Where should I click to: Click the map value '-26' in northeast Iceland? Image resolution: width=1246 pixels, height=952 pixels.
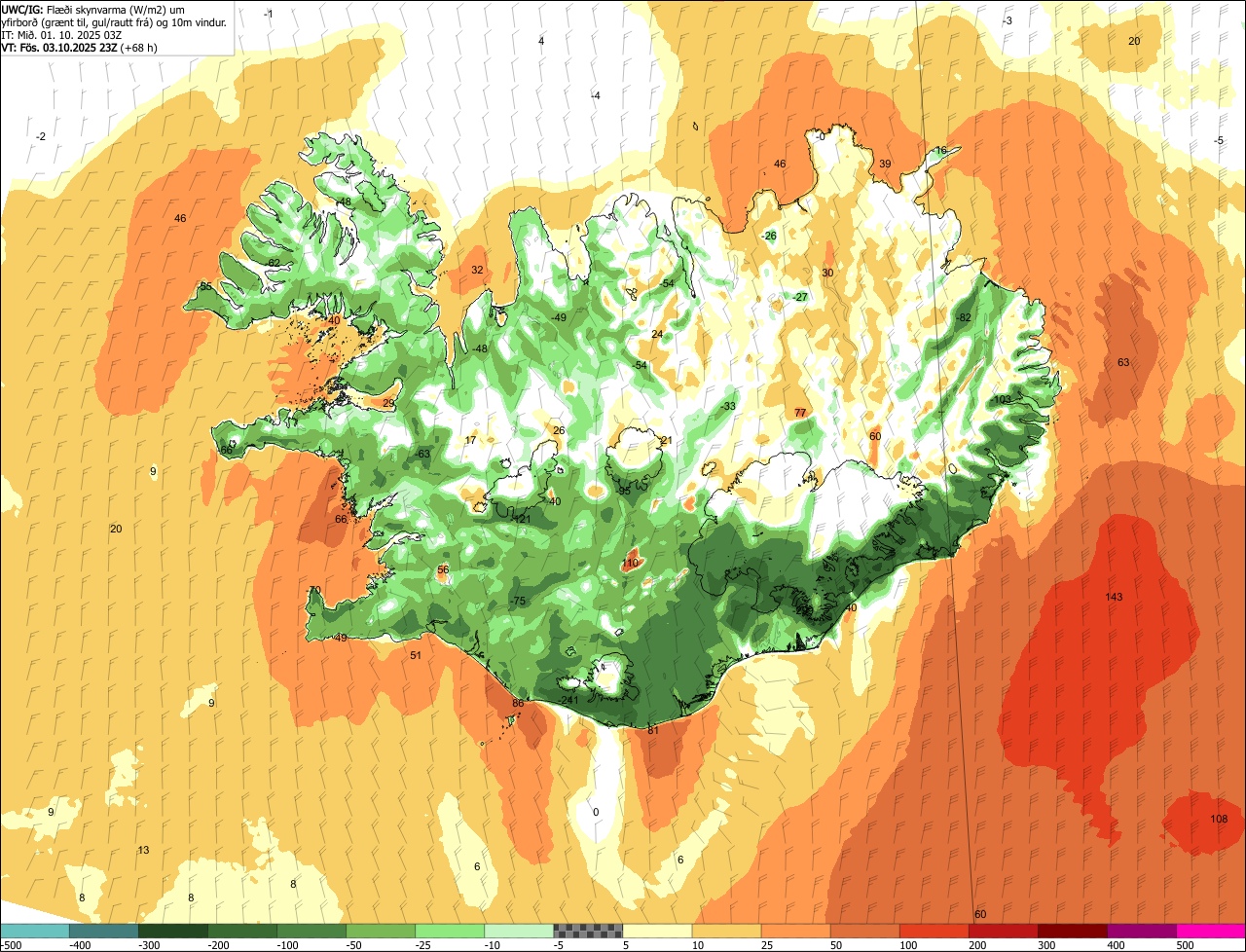pyautogui.click(x=769, y=236)
